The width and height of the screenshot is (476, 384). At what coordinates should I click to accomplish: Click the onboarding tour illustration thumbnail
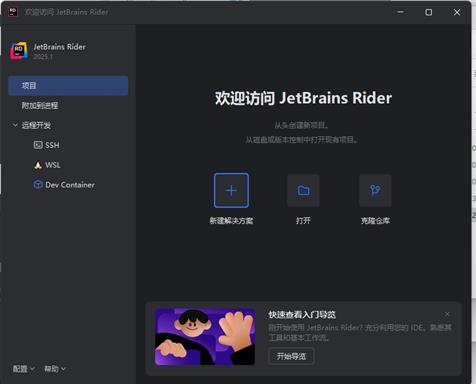click(x=205, y=337)
